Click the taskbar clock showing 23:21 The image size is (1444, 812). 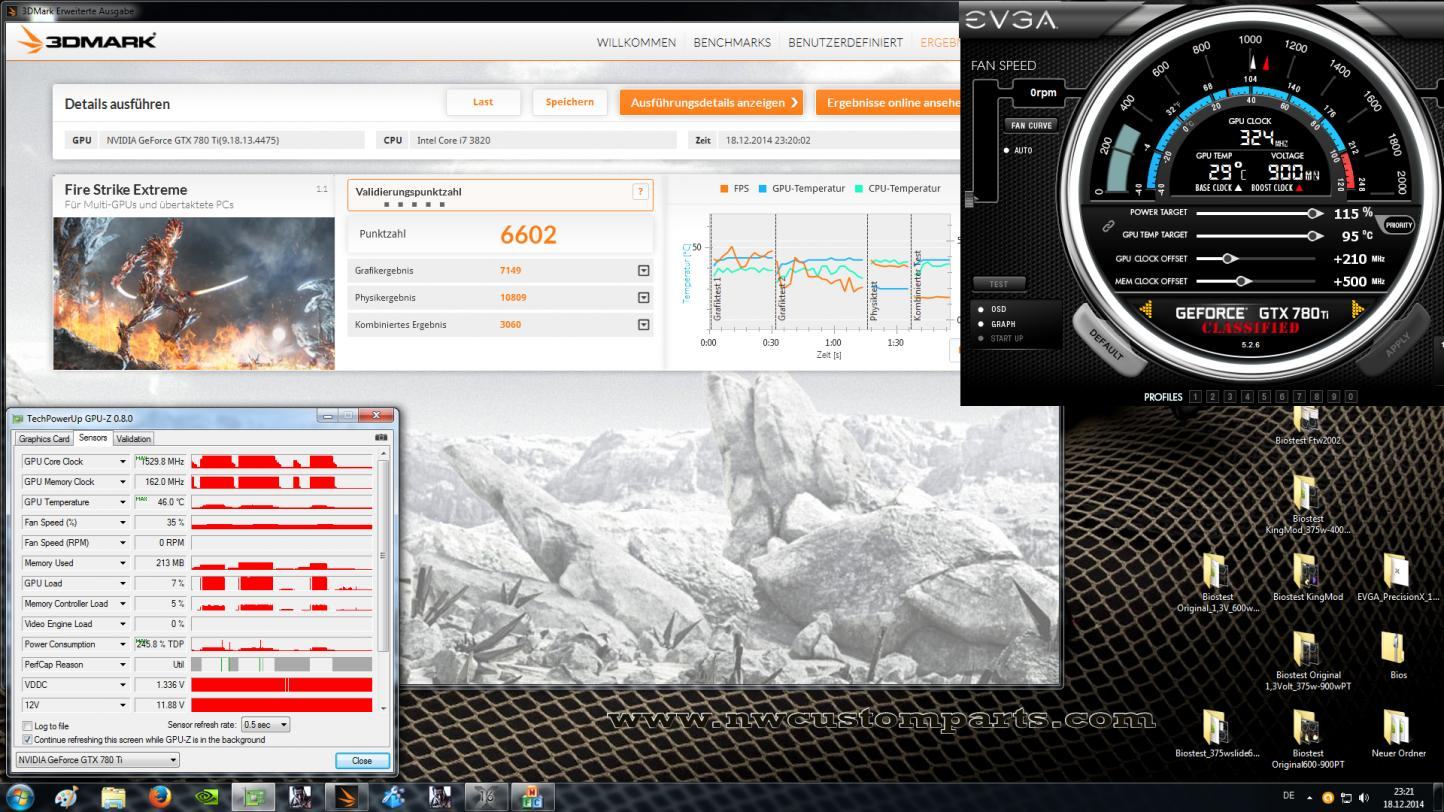(1404, 797)
